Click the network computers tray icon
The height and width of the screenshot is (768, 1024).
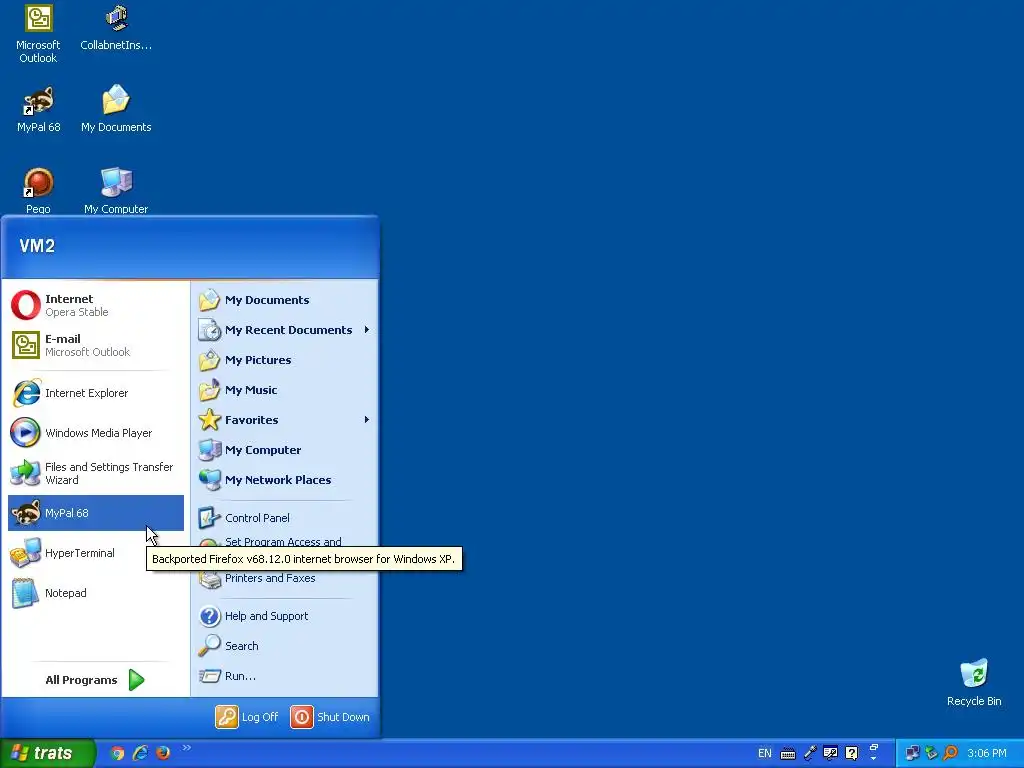pos(912,754)
